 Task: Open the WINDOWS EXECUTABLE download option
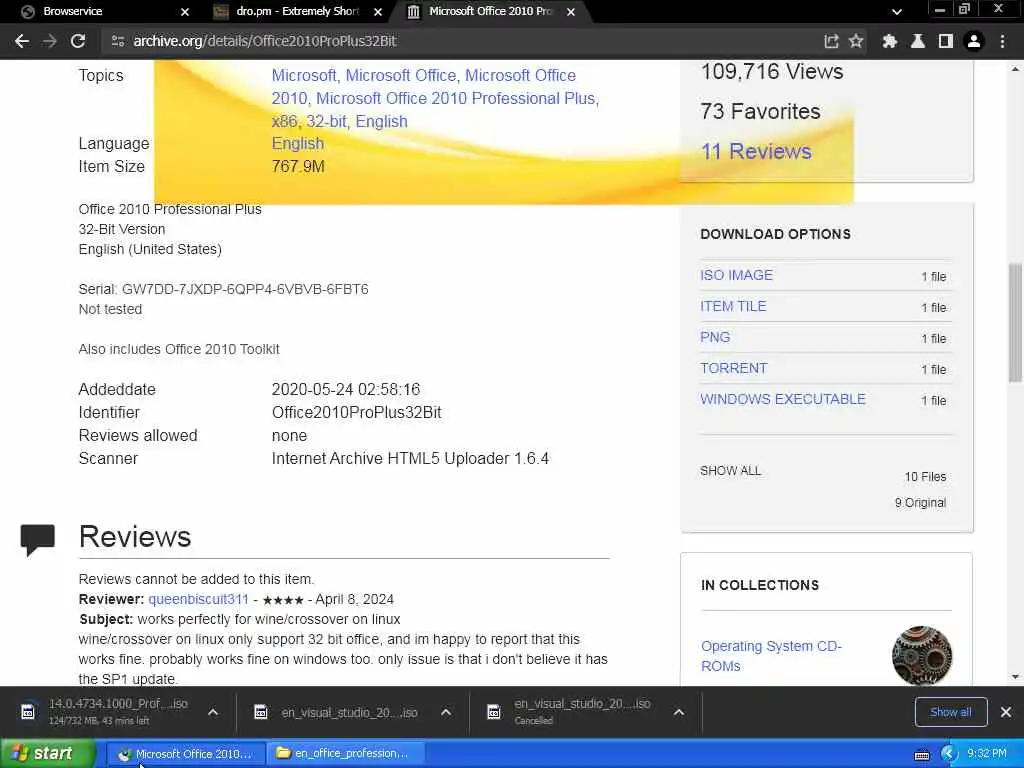[x=783, y=399]
